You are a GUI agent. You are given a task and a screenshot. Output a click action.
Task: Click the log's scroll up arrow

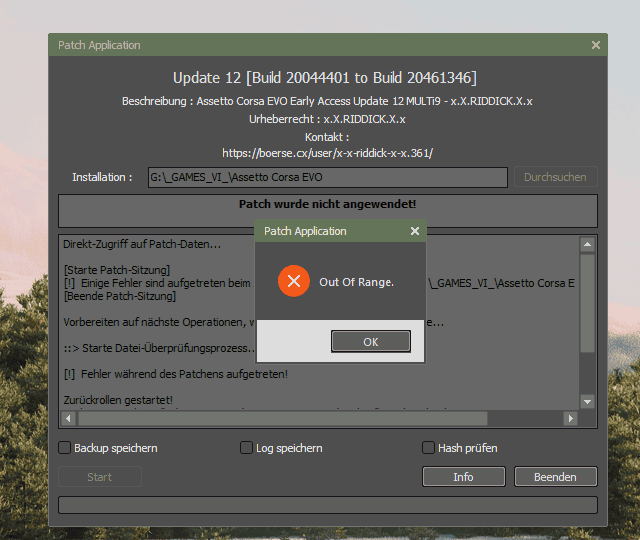point(587,244)
